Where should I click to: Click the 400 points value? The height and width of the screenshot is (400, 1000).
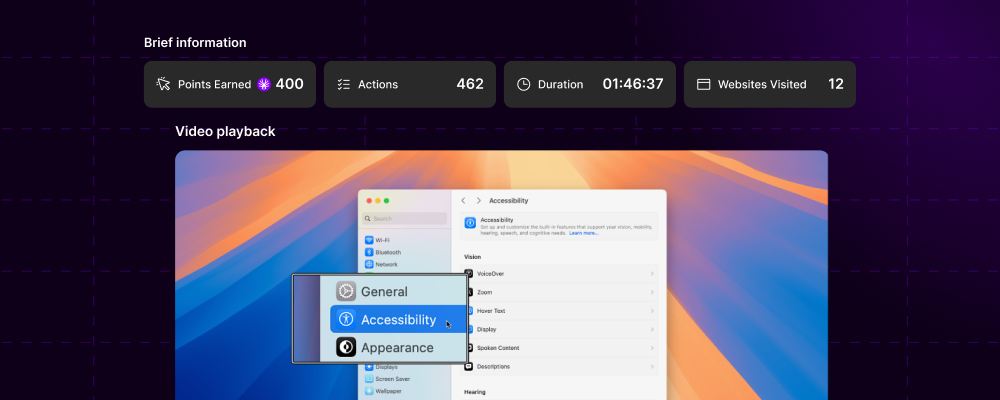(290, 84)
